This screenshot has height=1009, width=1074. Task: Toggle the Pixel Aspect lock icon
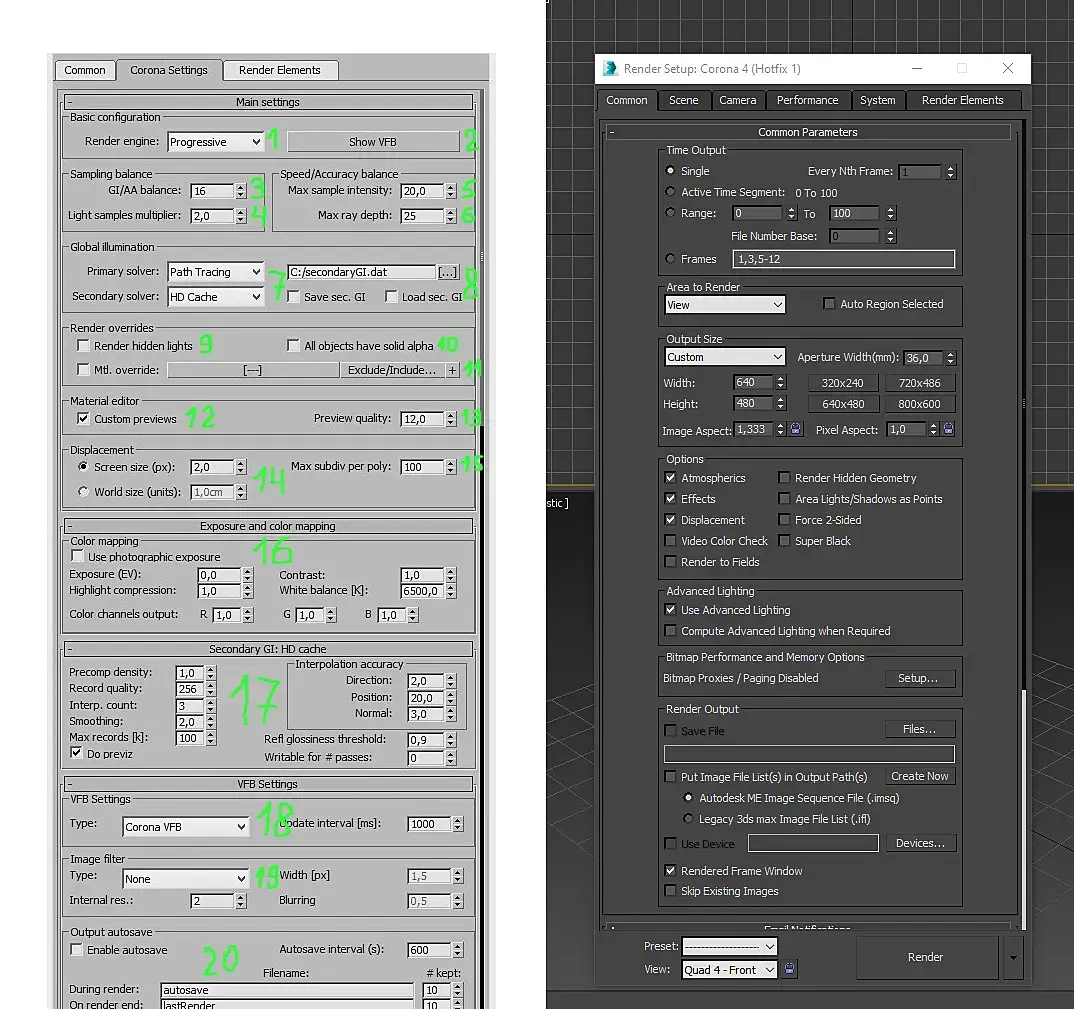point(948,429)
